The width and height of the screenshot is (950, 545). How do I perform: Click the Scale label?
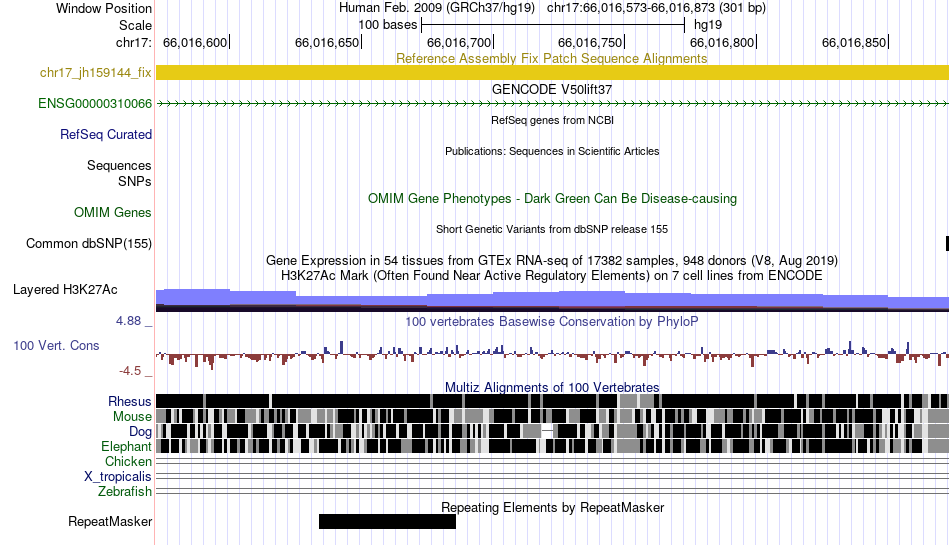135,25
